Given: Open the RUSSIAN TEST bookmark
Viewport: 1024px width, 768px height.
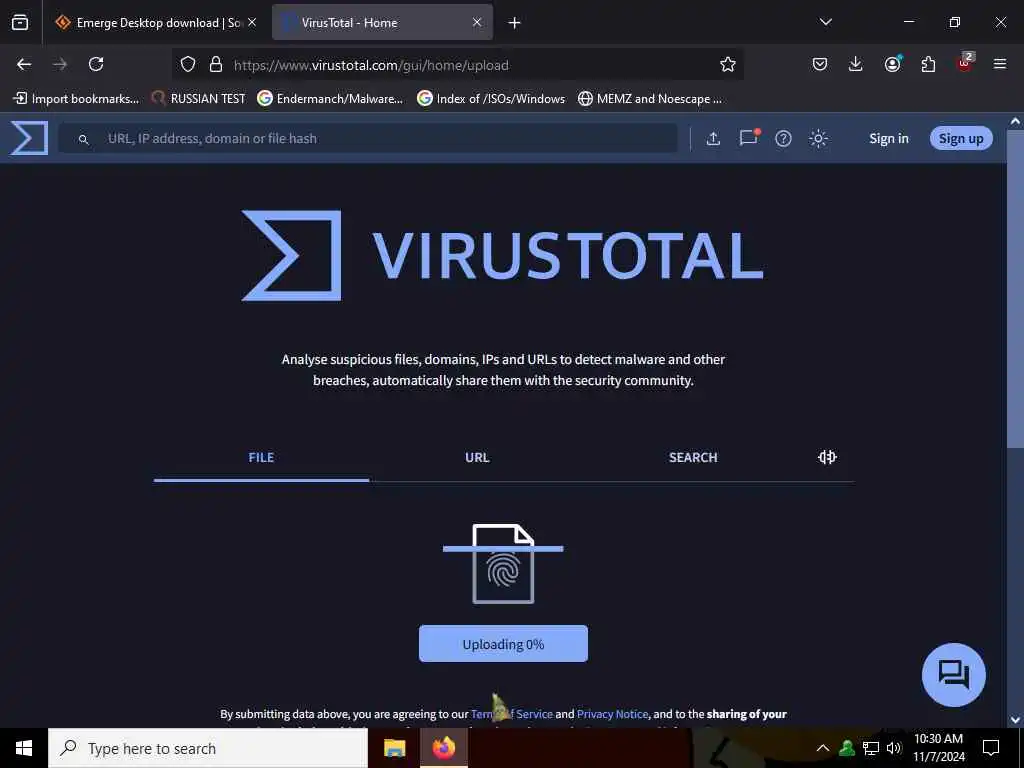Looking at the screenshot, I should pyautogui.click(x=199, y=99).
